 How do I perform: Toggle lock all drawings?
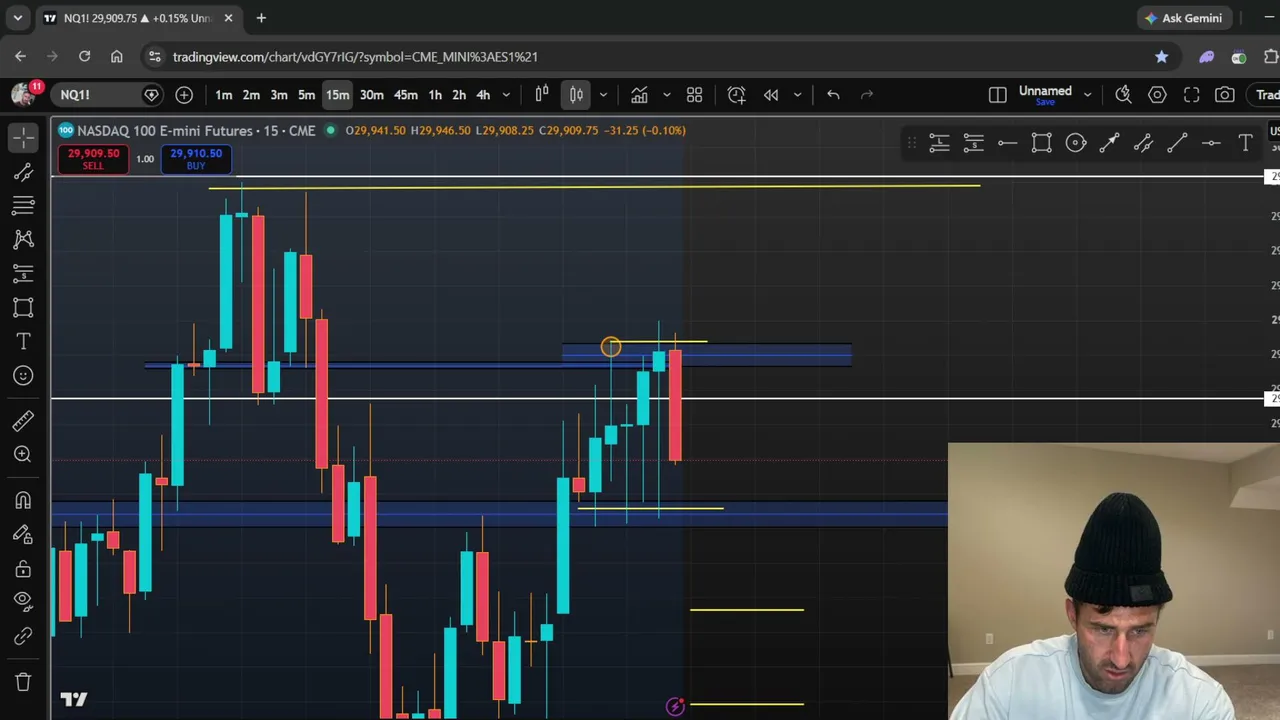pyautogui.click(x=23, y=568)
